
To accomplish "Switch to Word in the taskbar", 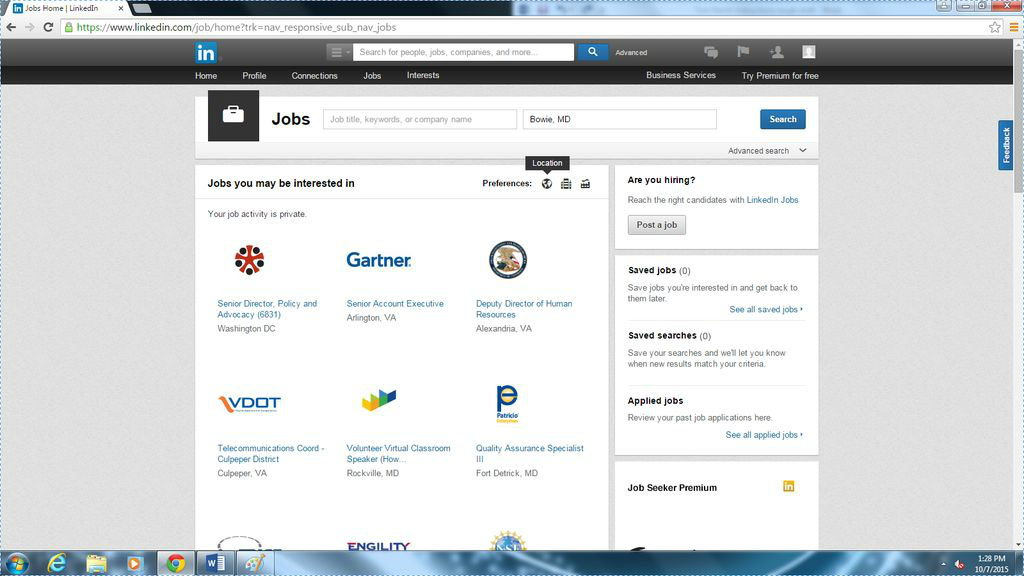I will [215, 563].
